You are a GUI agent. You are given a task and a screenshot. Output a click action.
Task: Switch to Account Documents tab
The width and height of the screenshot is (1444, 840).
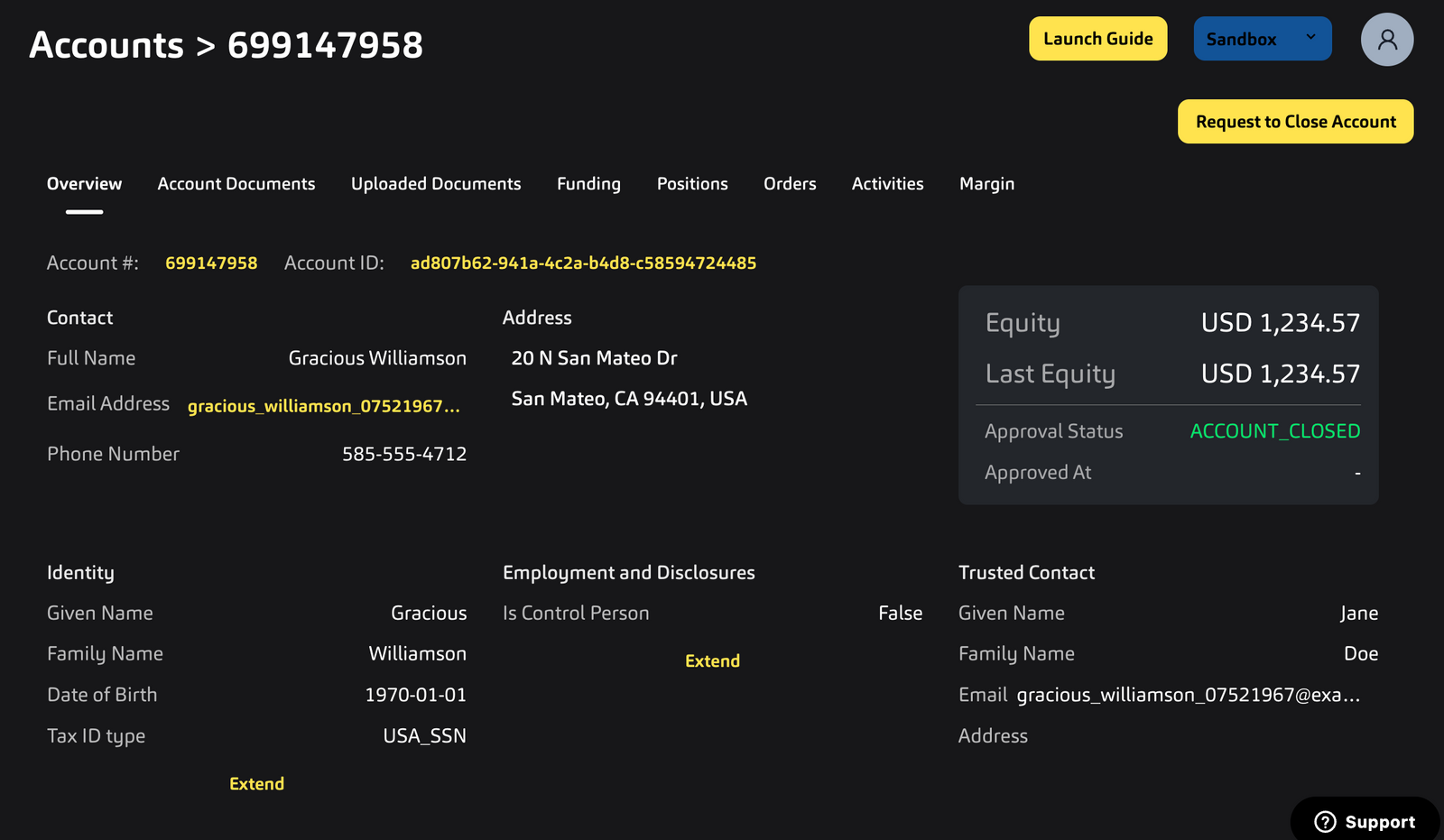236,184
